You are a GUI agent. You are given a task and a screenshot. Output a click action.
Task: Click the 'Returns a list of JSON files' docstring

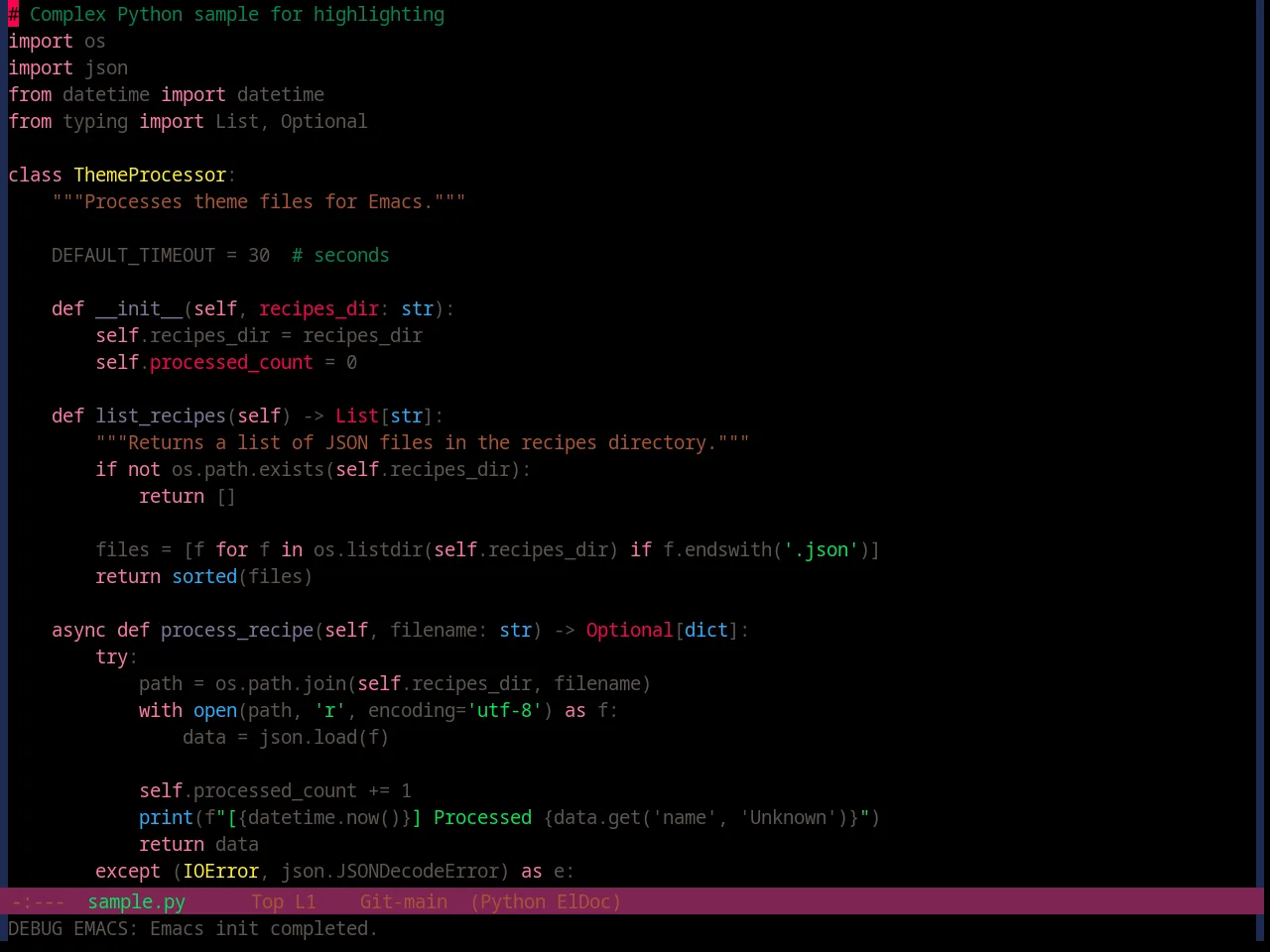click(x=423, y=442)
